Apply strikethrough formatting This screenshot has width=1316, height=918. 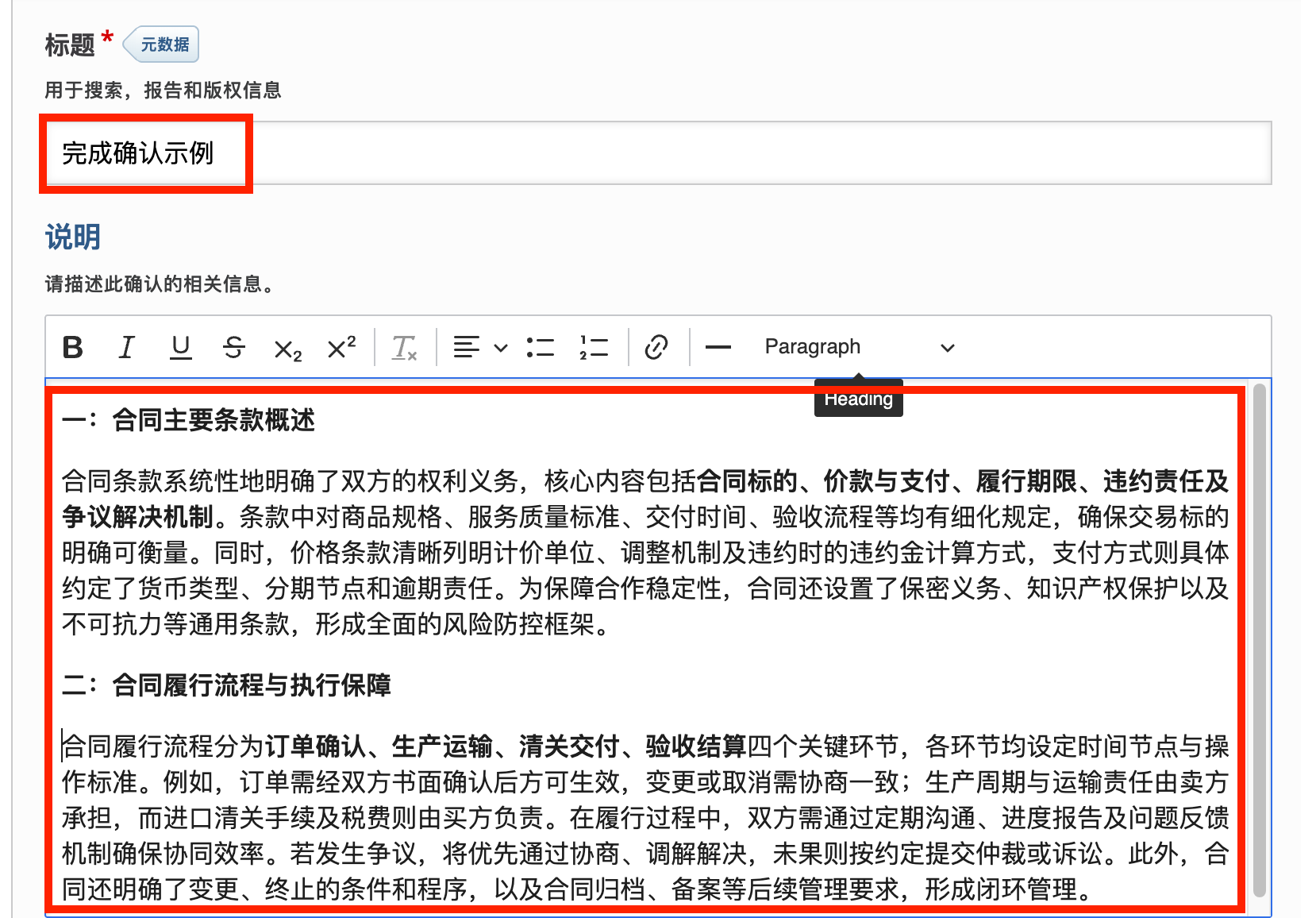(x=234, y=347)
